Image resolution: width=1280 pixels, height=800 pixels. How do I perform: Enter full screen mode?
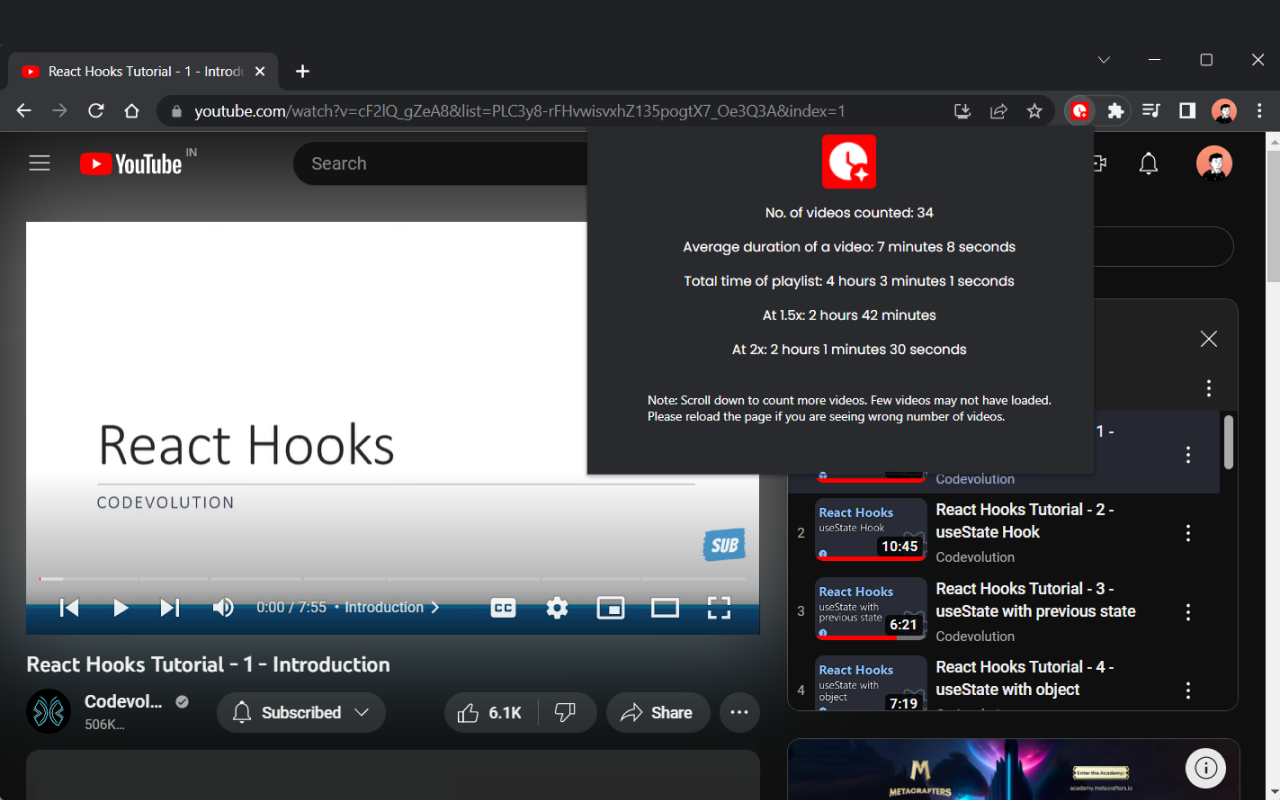pos(719,607)
